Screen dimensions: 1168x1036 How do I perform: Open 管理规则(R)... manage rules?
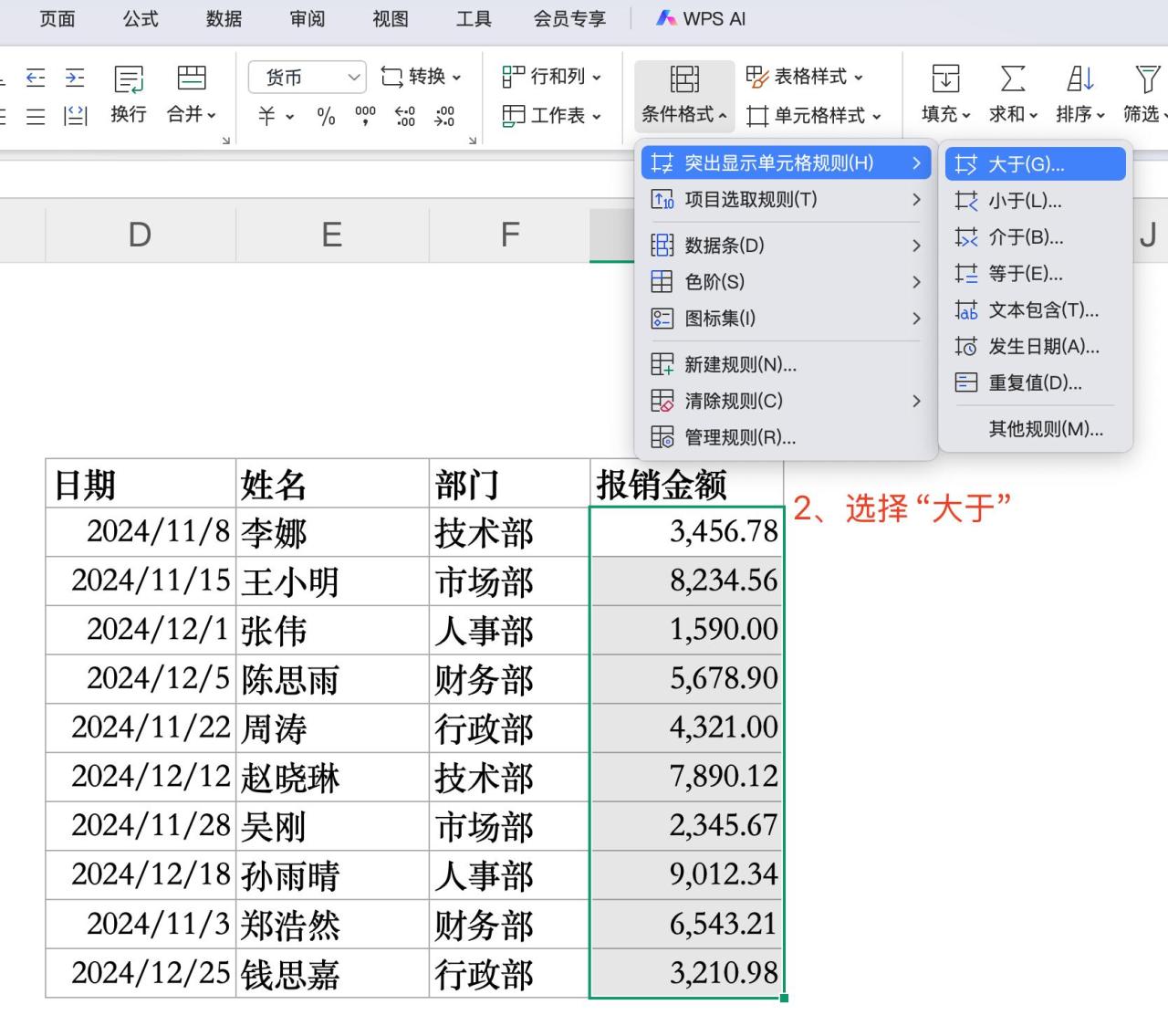pos(786,438)
